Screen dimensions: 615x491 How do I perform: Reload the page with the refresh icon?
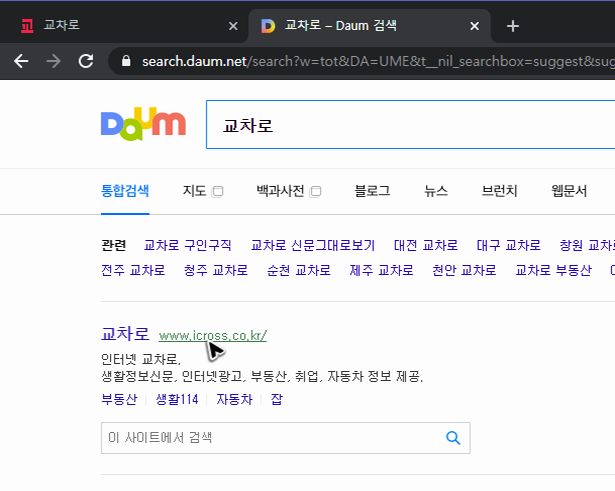tap(86, 61)
